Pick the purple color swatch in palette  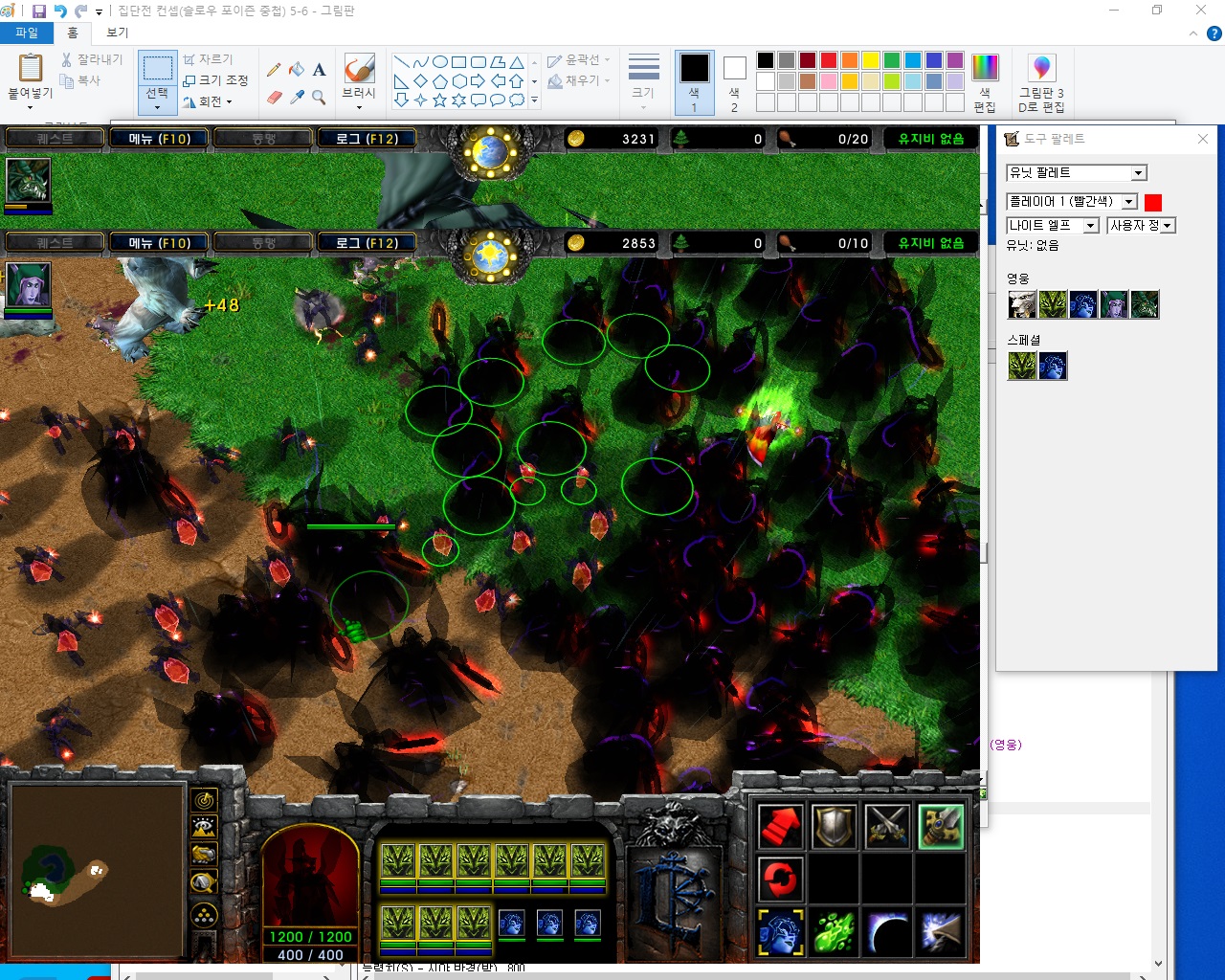coord(955,60)
